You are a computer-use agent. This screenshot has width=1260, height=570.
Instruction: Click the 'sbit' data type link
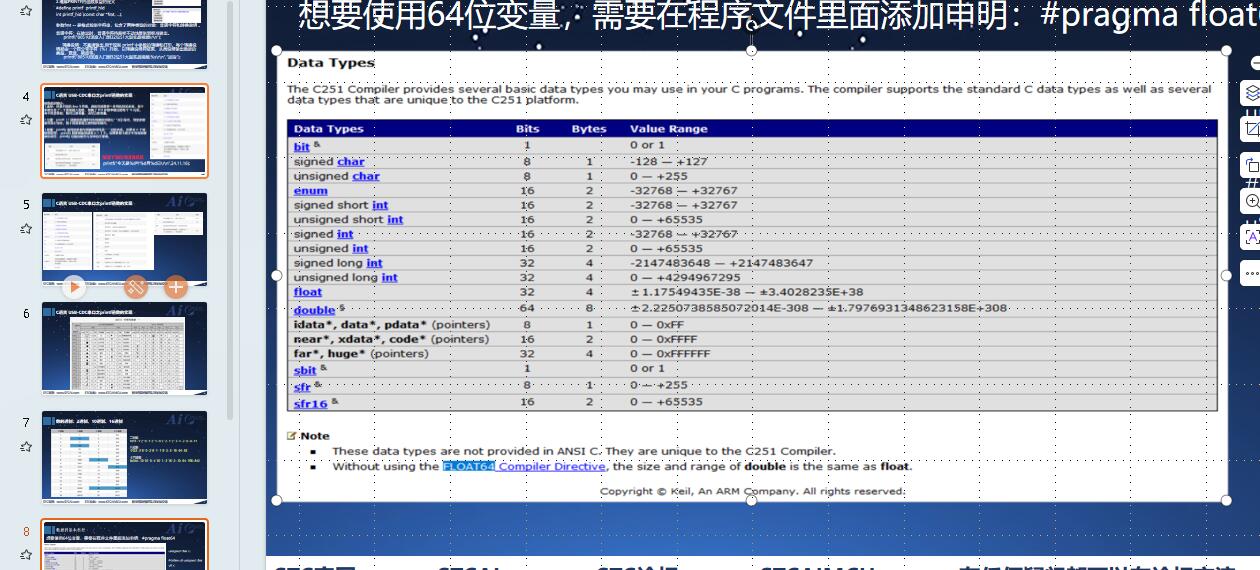click(x=305, y=370)
